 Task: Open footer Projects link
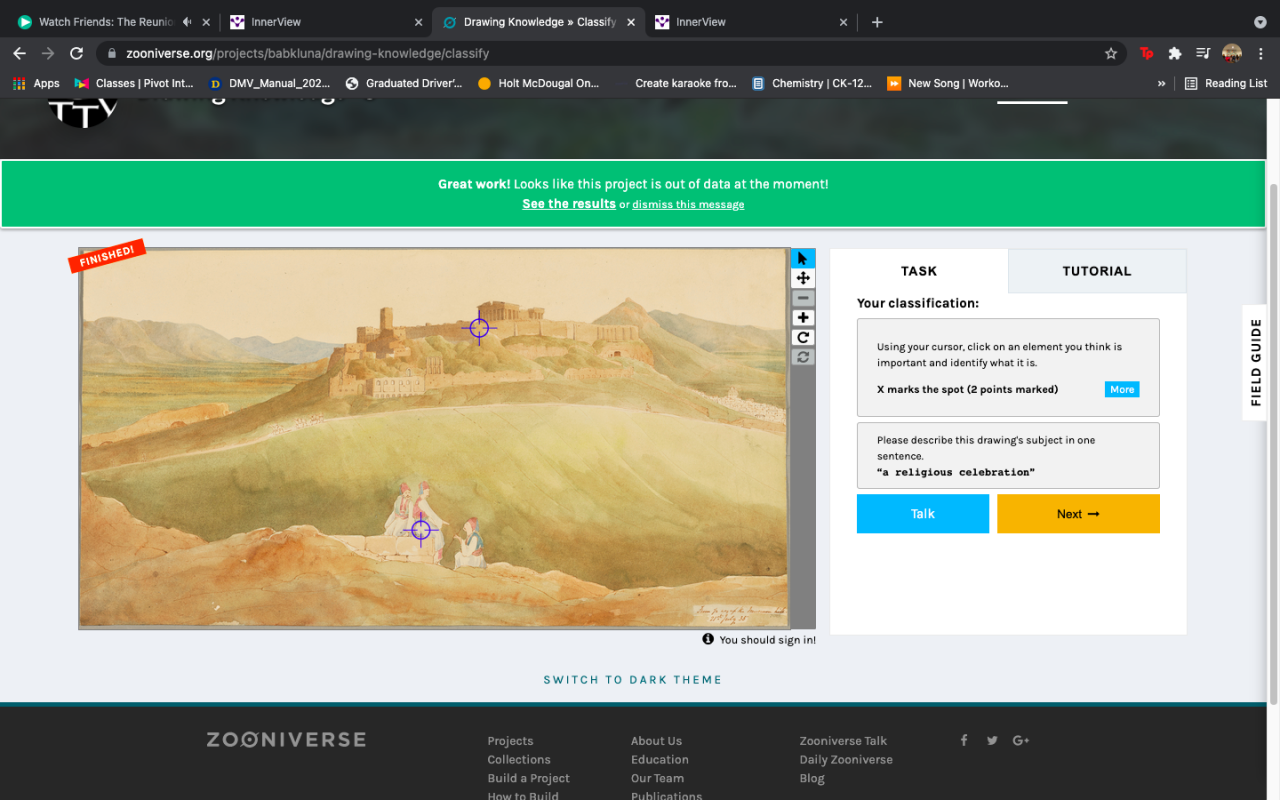[x=510, y=741]
